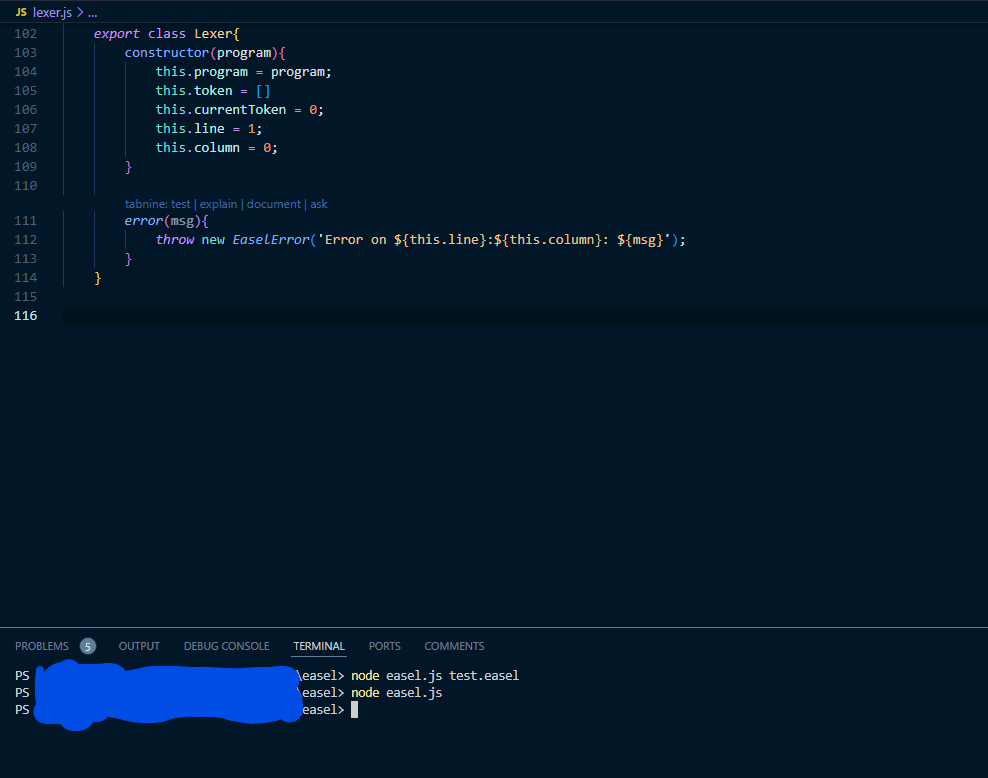Click 'currentToken' on line 106
988x778 pixels.
click(x=239, y=110)
